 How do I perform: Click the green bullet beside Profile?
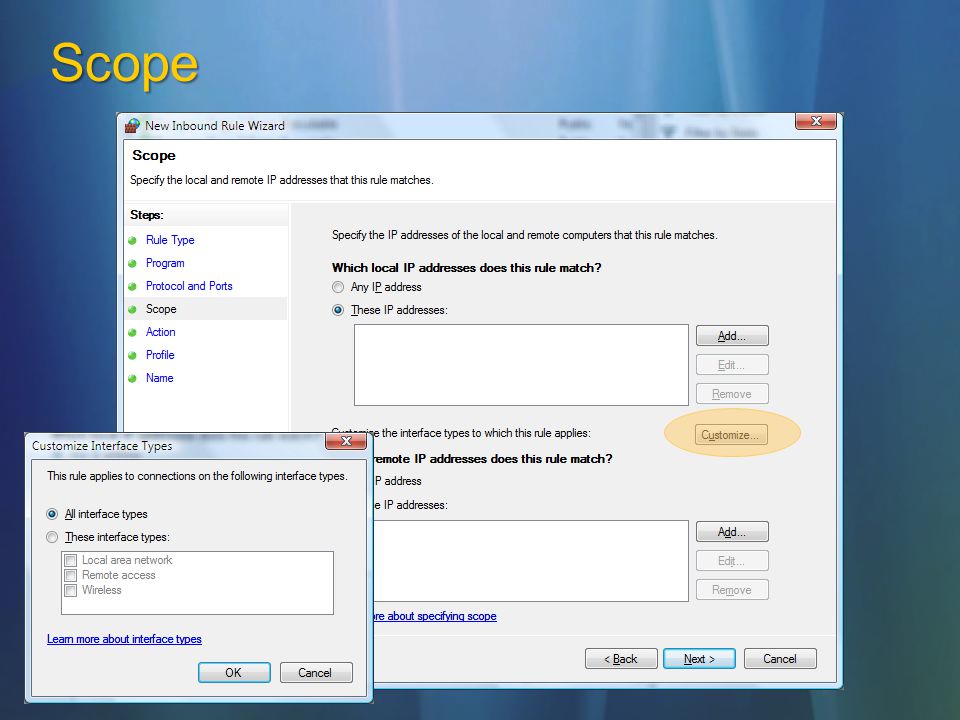click(132, 356)
